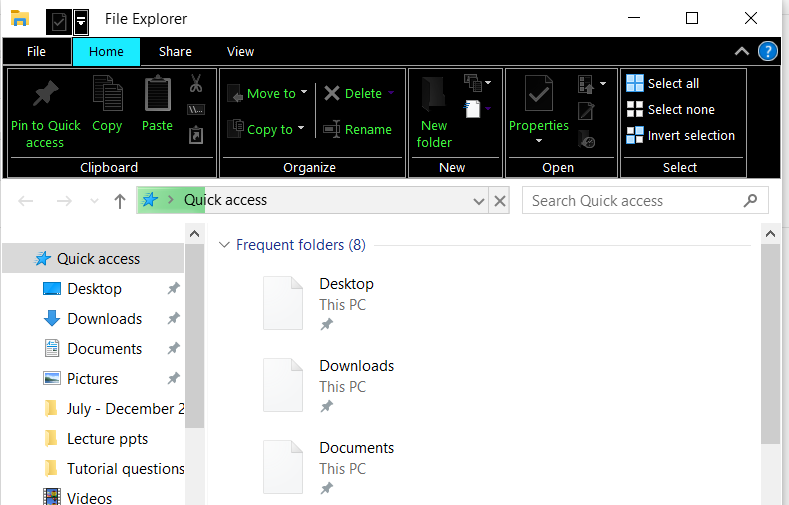Open the Recent locations dropdown arrow
The height and width of the screenshot is (505, 789).
click(x=94, y=201)
